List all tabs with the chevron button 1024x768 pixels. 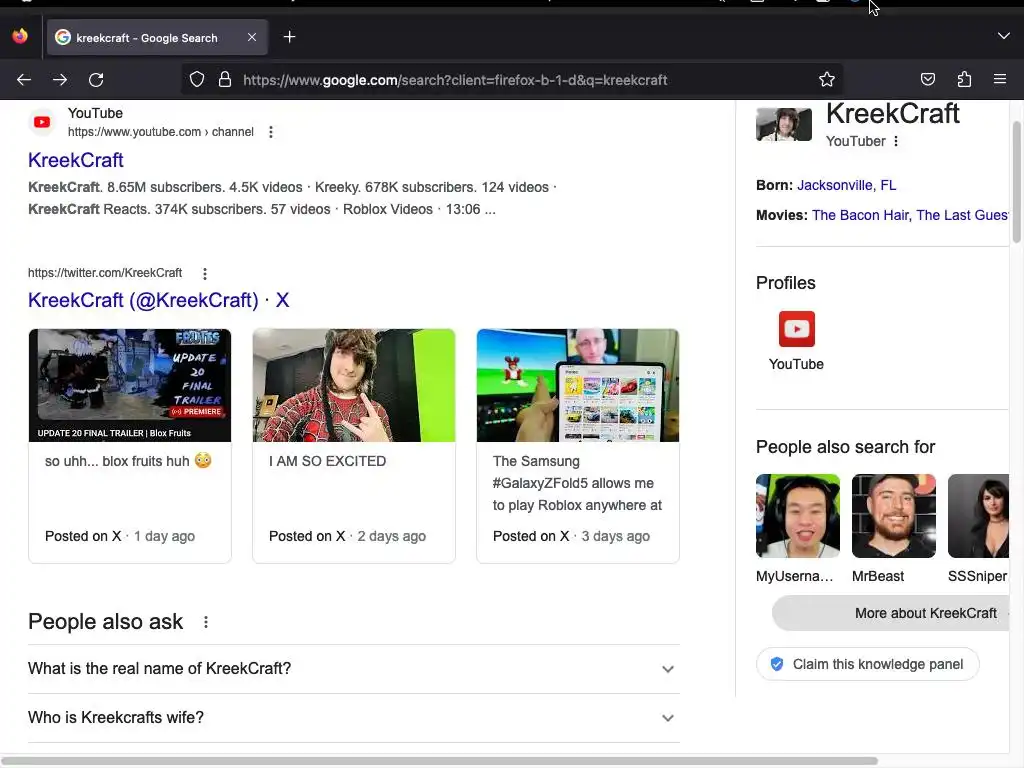[x=1004, y=36]
